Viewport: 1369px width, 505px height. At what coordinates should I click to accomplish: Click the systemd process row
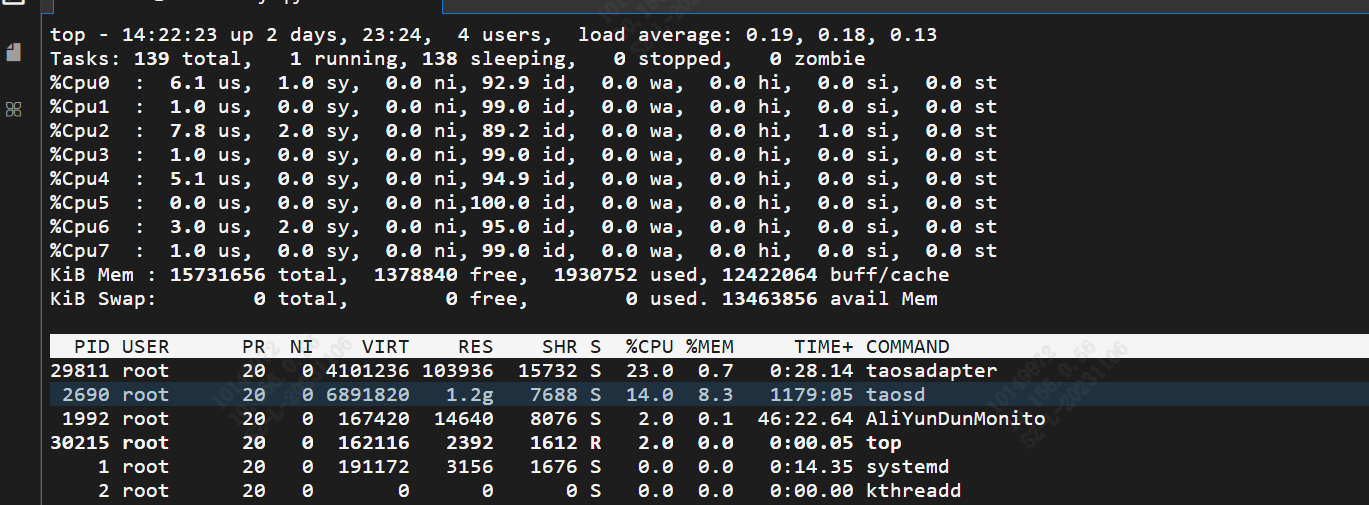point(523,467)
